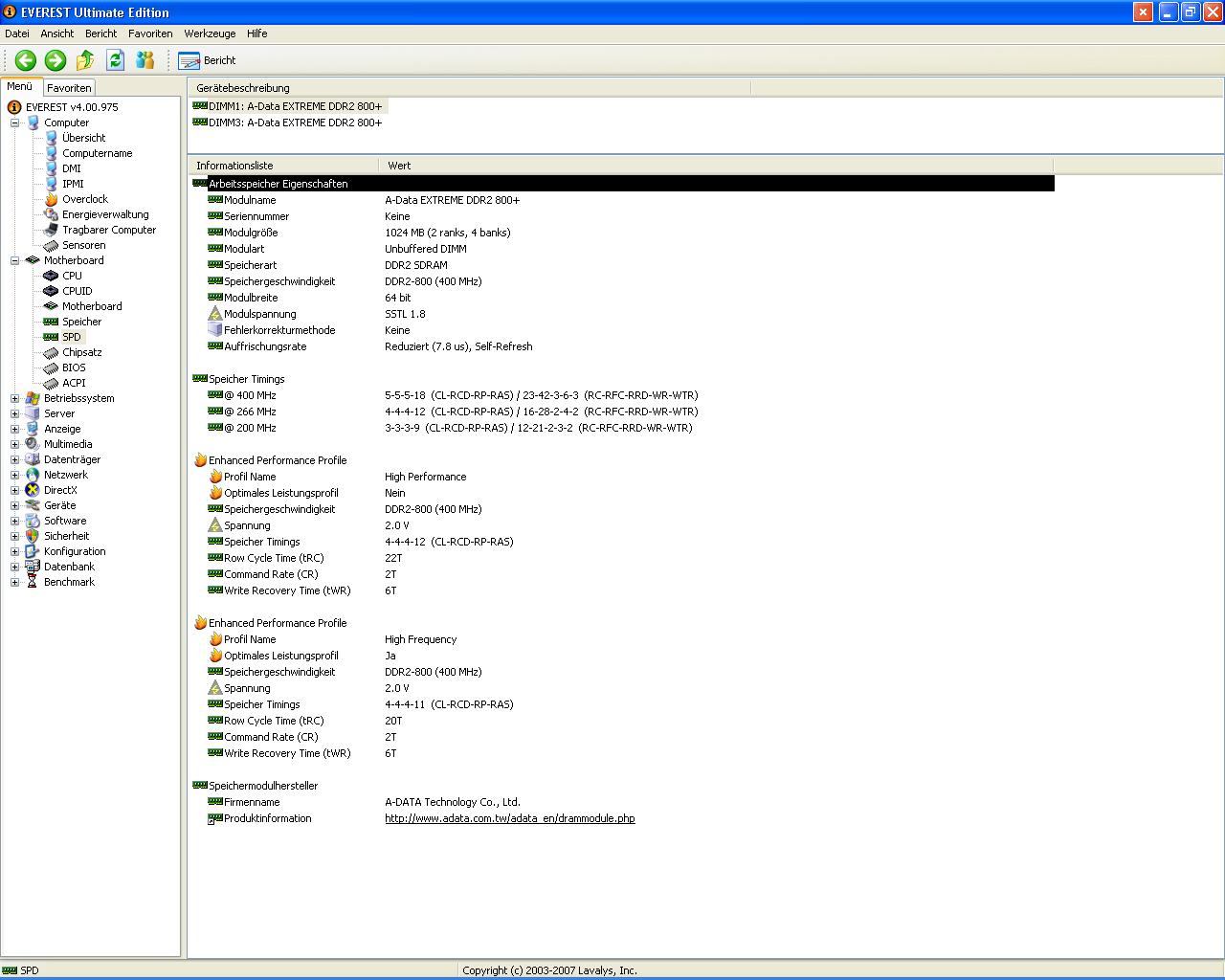Image resolution: width=1225 pixels, height=980 pixels.
Task: Click the users toolbar icon
Action: (145, 60)
